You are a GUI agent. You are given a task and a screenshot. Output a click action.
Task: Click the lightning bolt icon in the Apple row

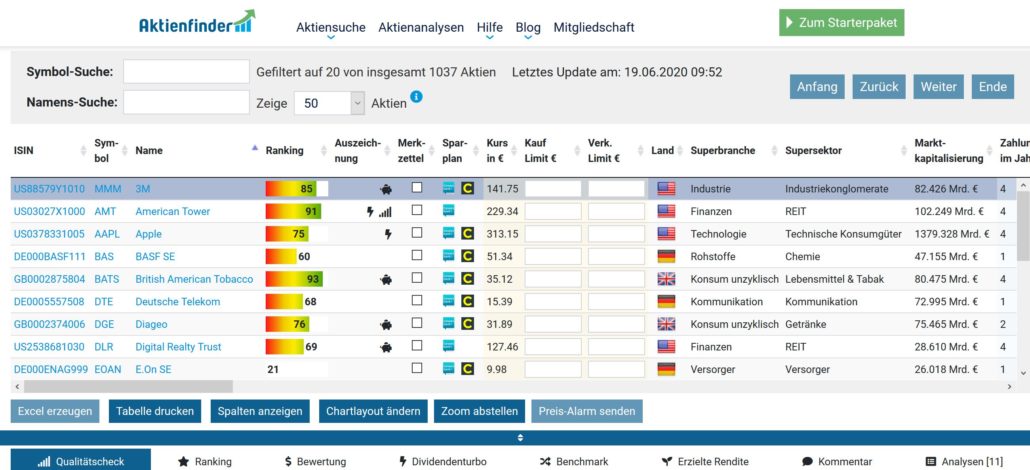[x=388, y=234]
